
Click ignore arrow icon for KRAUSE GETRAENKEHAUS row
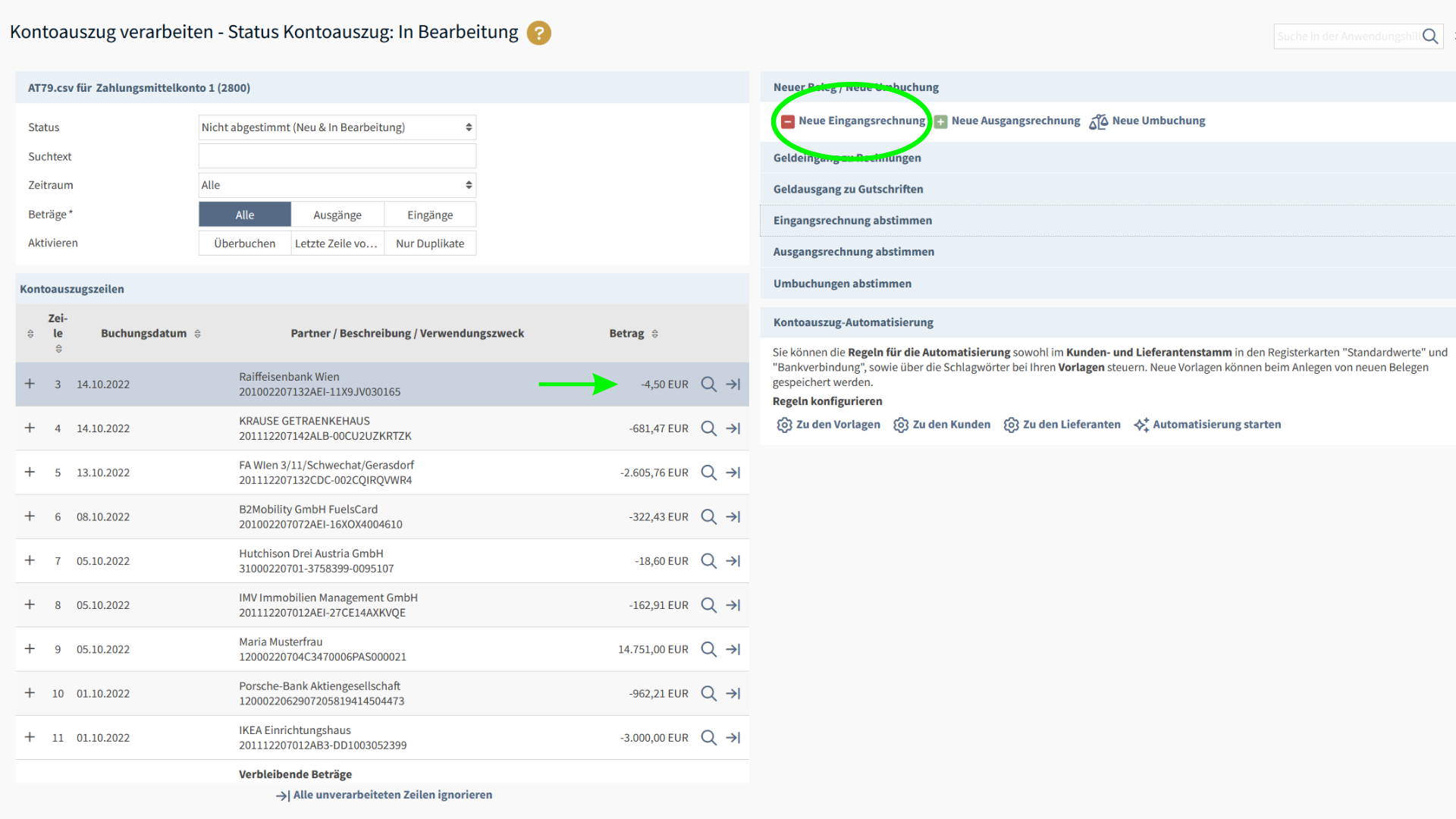click(733, 428)
